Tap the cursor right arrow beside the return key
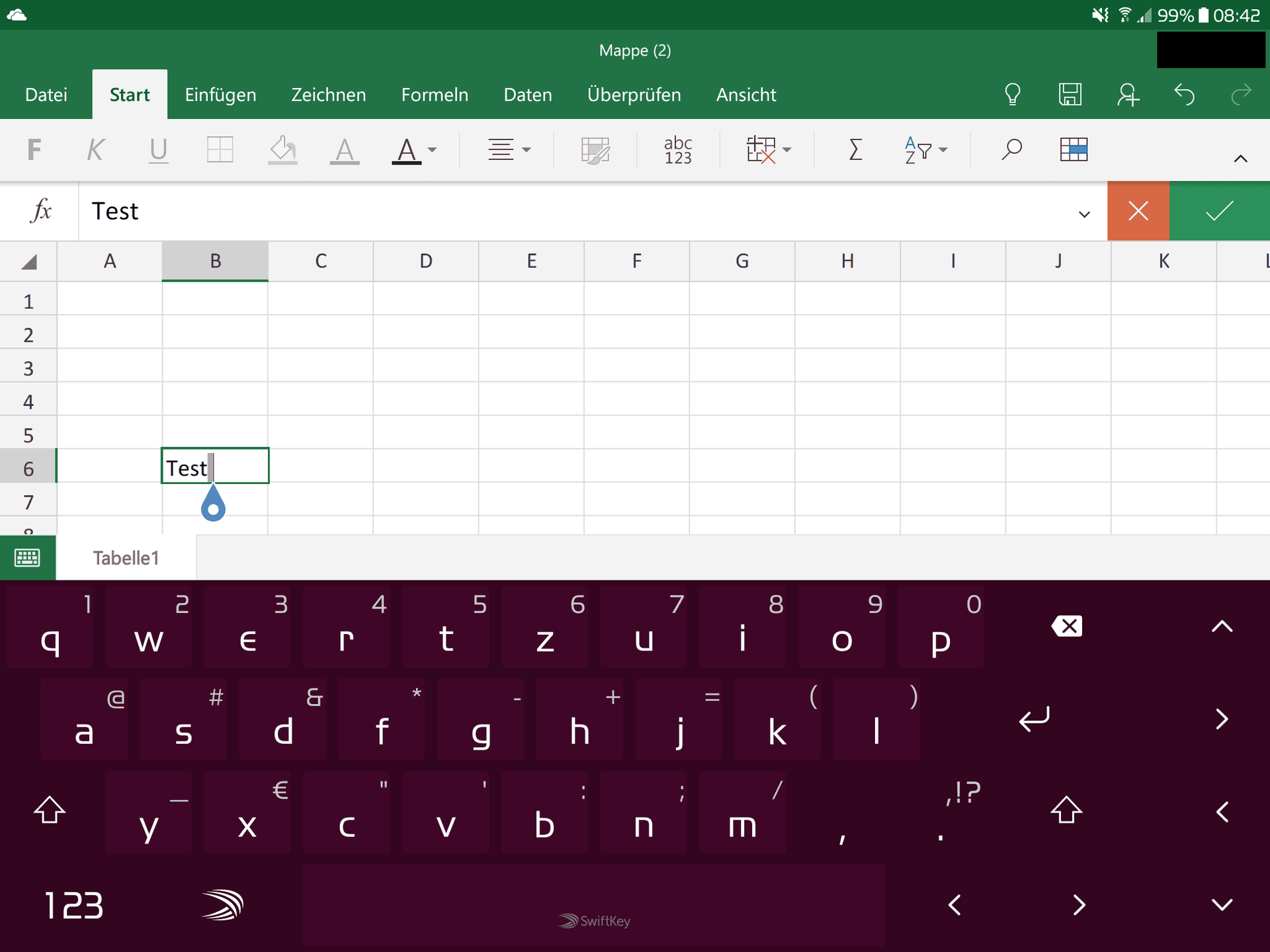Image resolution: width=1270 pixels, height=952 pixels. point(1222,719)
